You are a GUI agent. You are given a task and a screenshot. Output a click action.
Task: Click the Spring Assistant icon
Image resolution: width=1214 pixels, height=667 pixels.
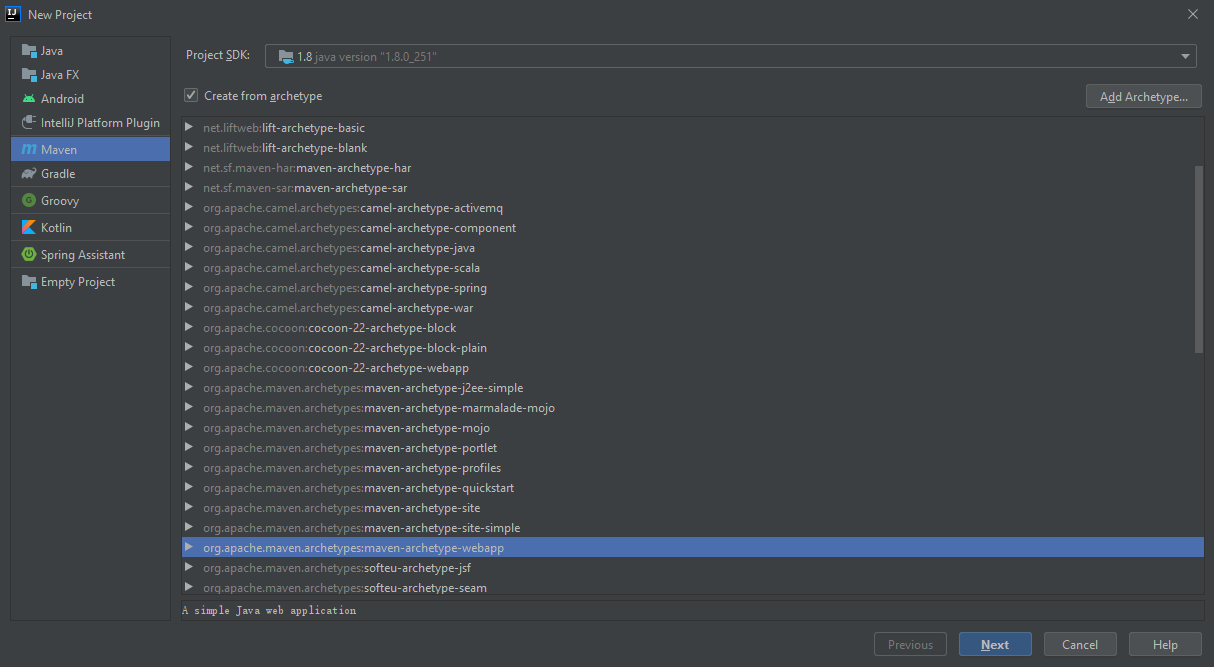click(x=28, y=254)
